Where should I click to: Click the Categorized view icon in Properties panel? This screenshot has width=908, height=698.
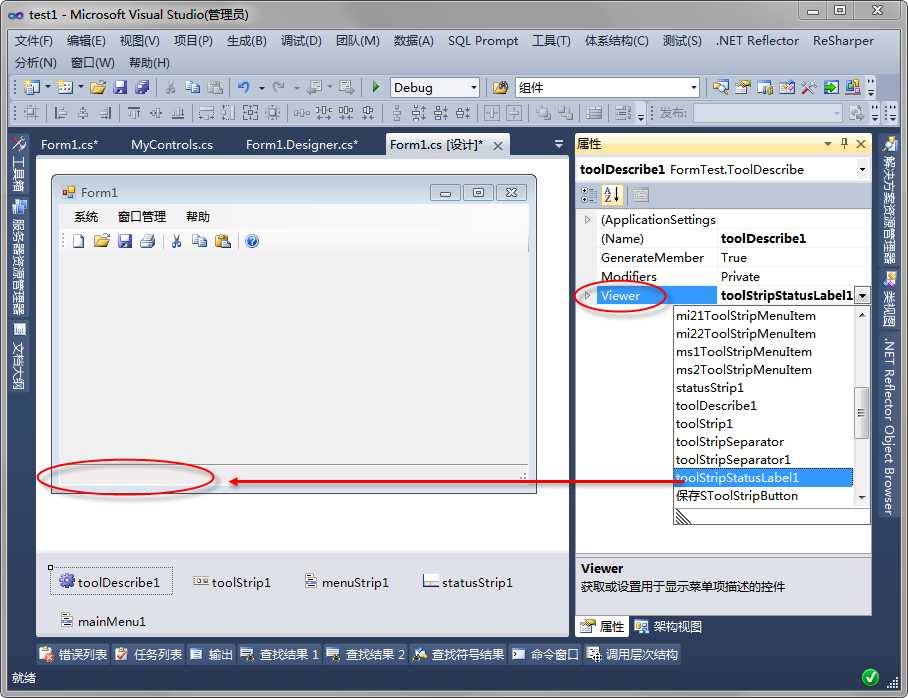coord(589,195)
